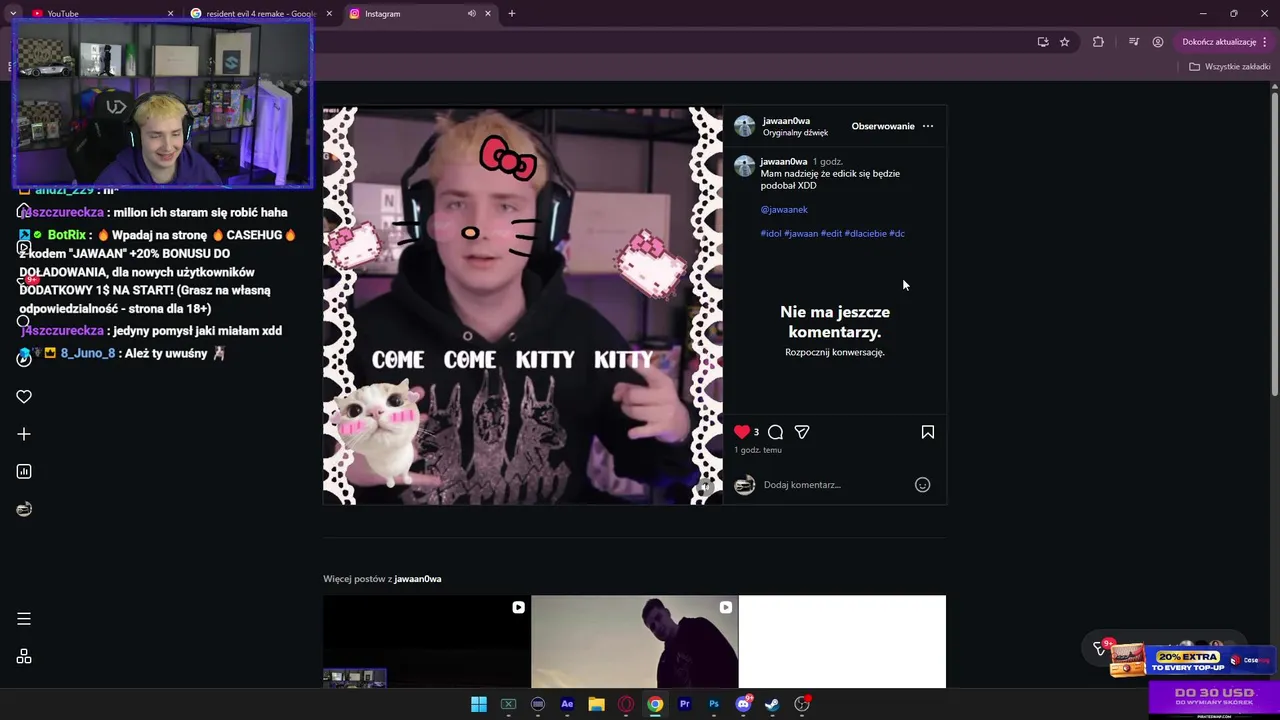Close the resident evil 4 remake tab

click(x=329, y=14)
